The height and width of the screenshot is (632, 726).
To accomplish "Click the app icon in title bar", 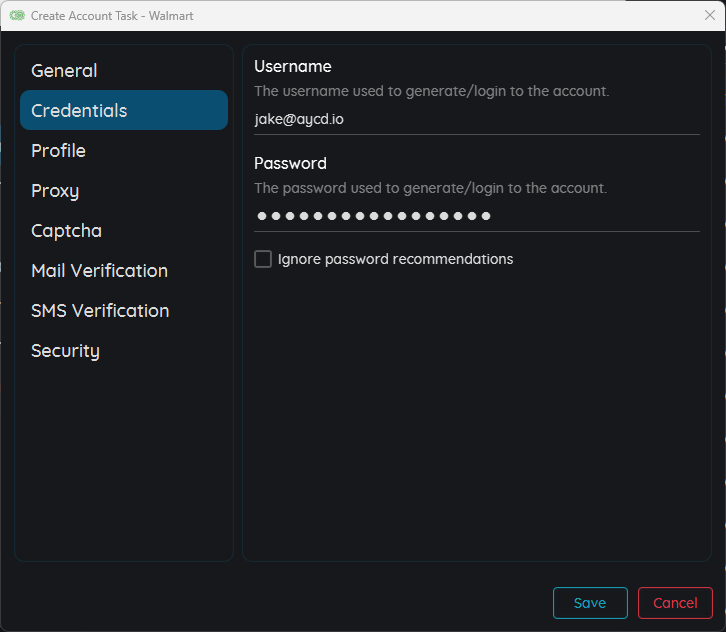I will click(17, 16).
